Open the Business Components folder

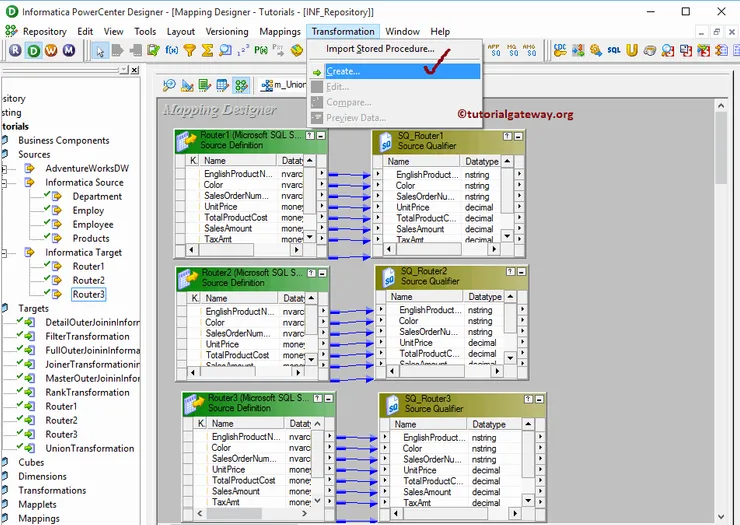coord(64,141)
